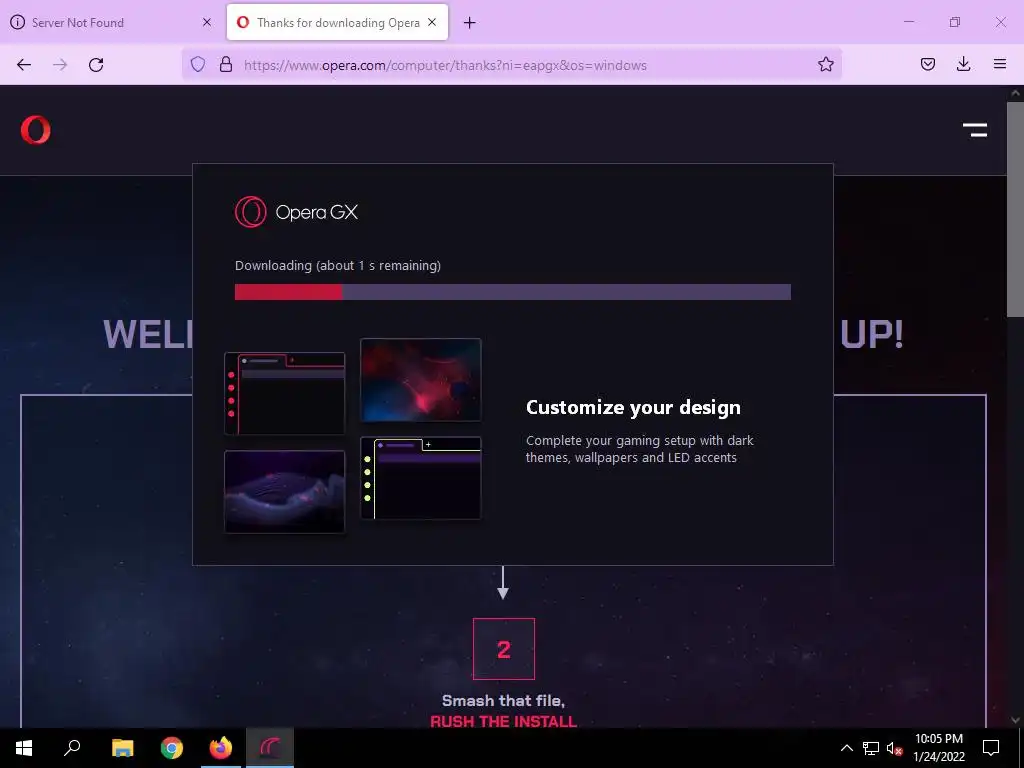
Task: Click the Opera GX logo in installer
Action: (x=296, y=212)
